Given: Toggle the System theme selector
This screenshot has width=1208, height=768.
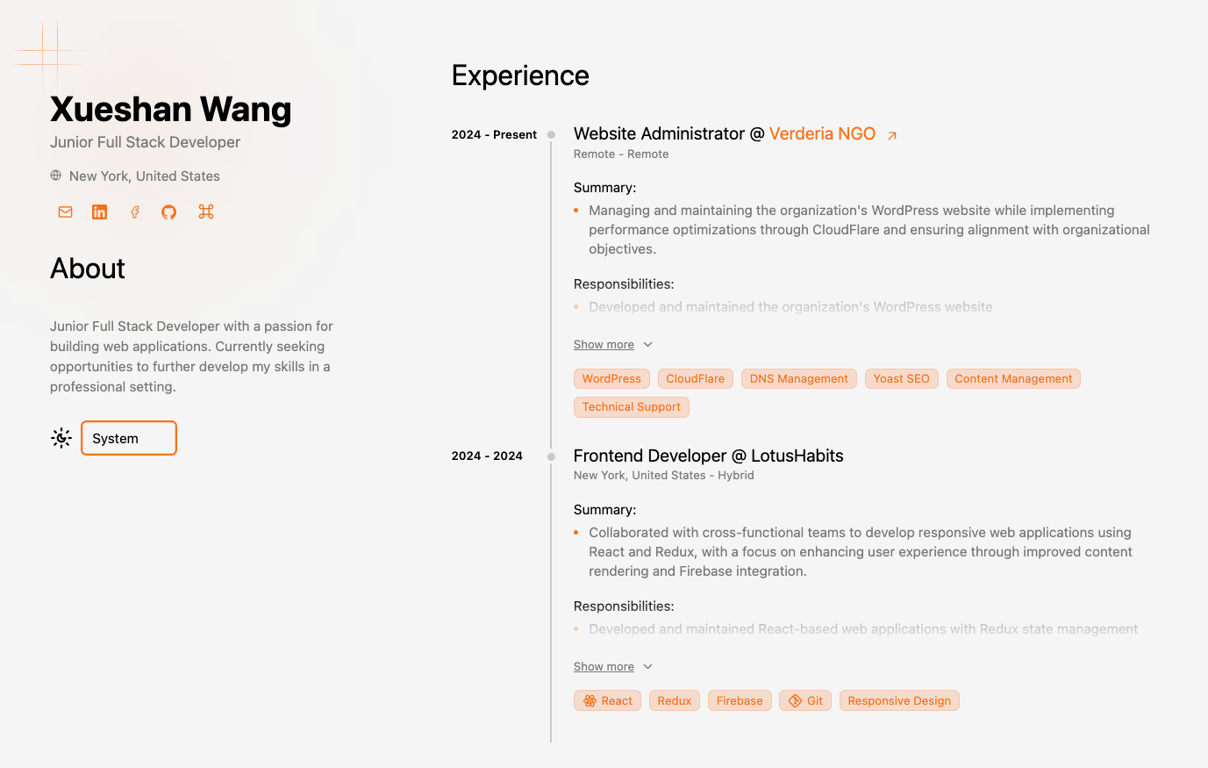Looking at the screenshot, I should click(129, 438).
